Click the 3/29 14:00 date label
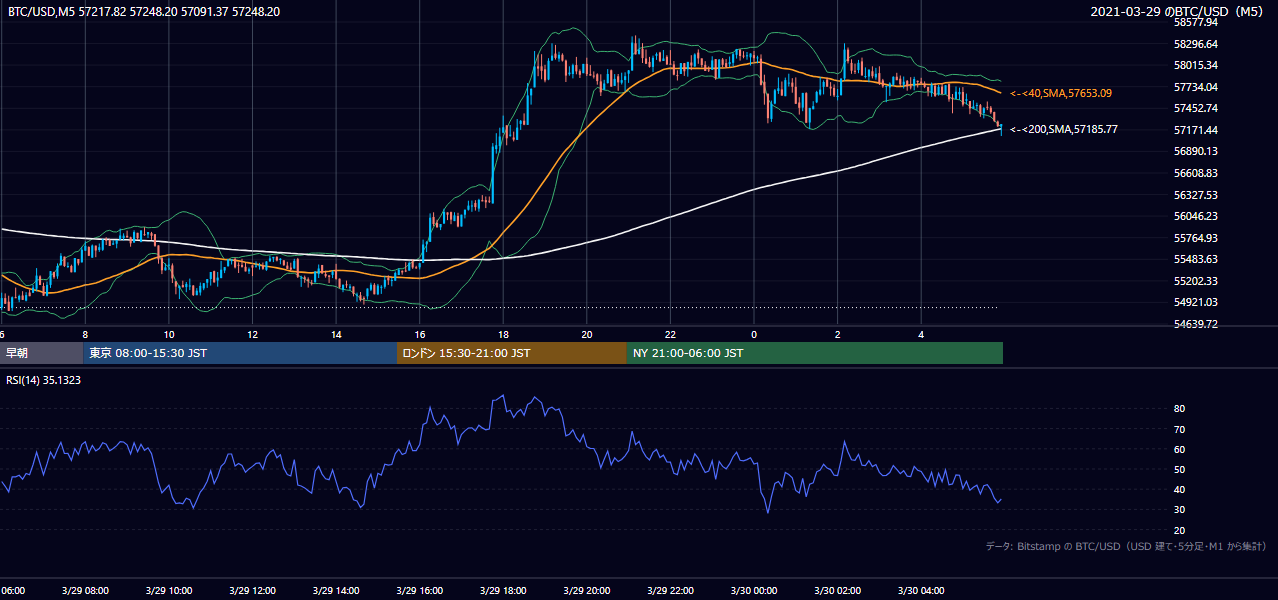 pos(336,591)
